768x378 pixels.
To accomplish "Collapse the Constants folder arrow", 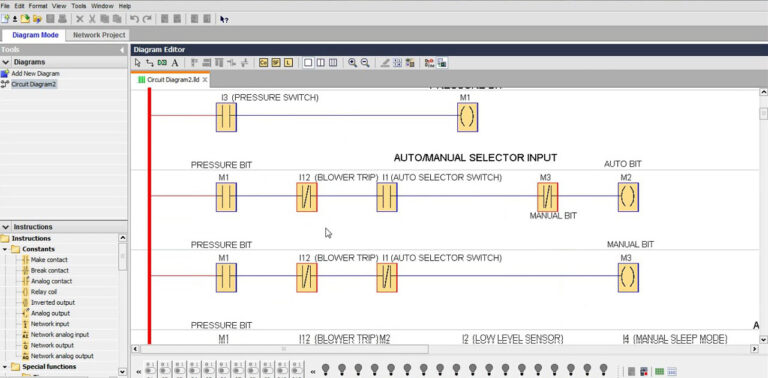I will point(5,249).
